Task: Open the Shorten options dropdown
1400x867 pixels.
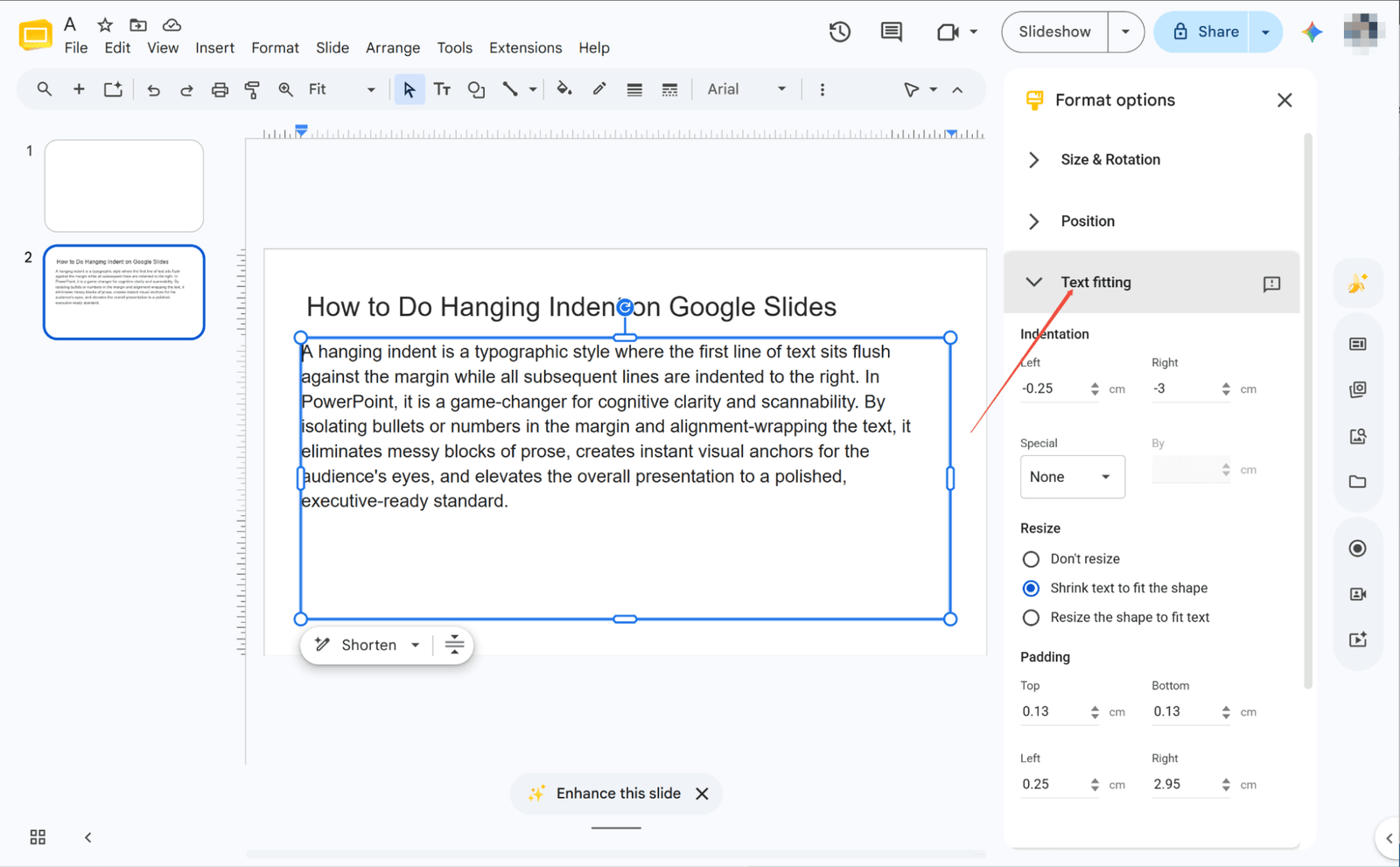Action: pos(416,645)
